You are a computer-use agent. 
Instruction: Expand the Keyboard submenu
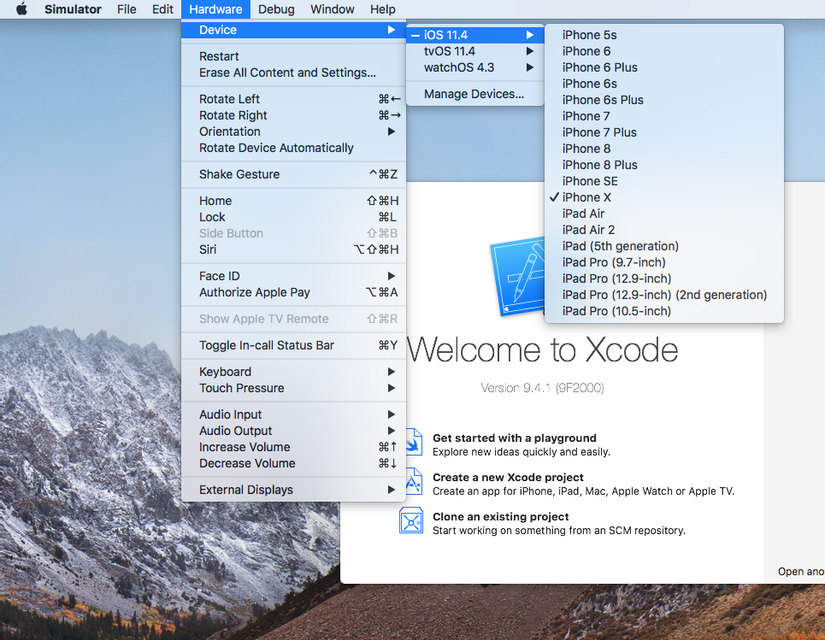(x=294, y=372)
